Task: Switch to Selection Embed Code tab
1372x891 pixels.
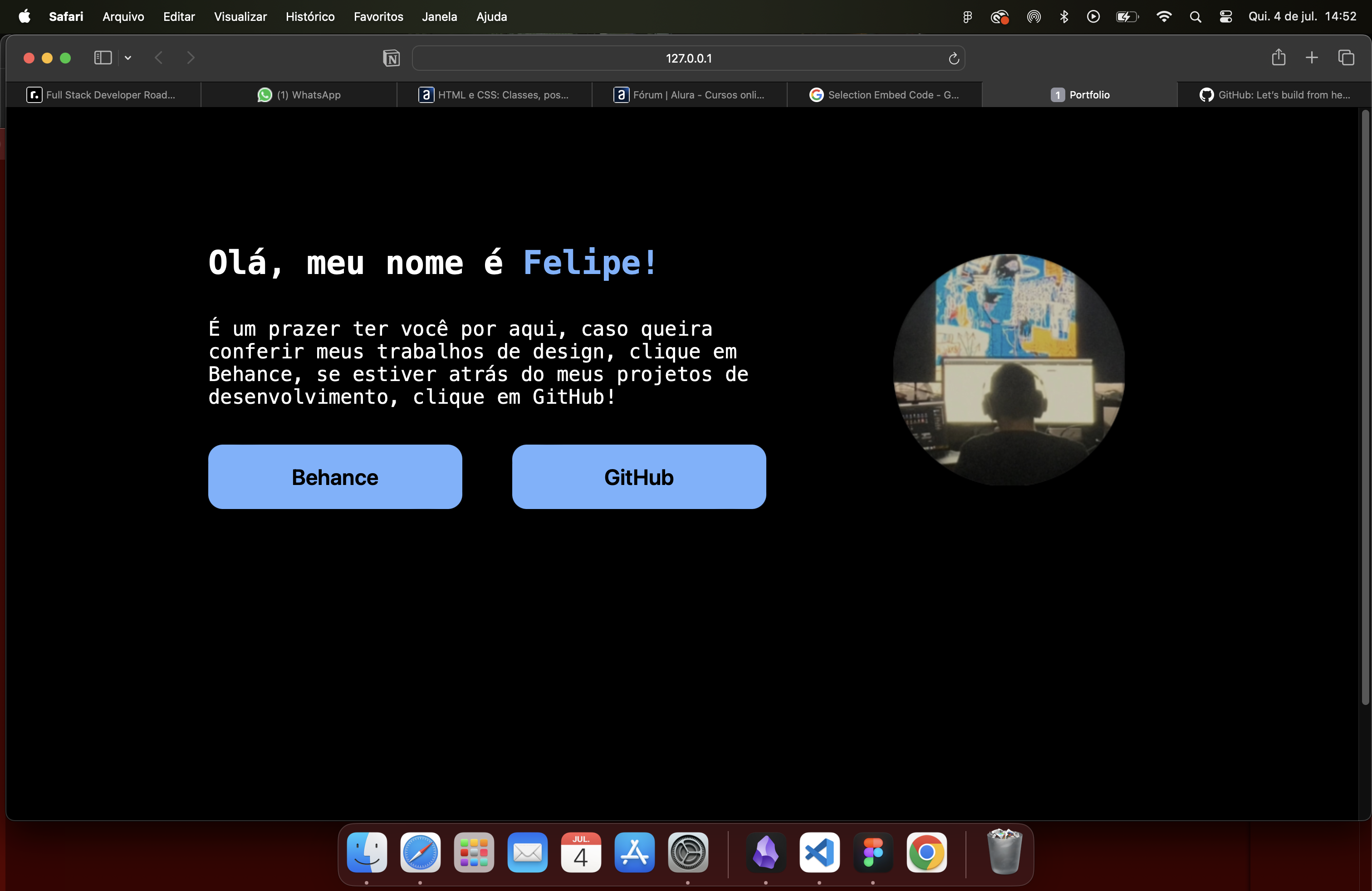Action: click(885, 94)
